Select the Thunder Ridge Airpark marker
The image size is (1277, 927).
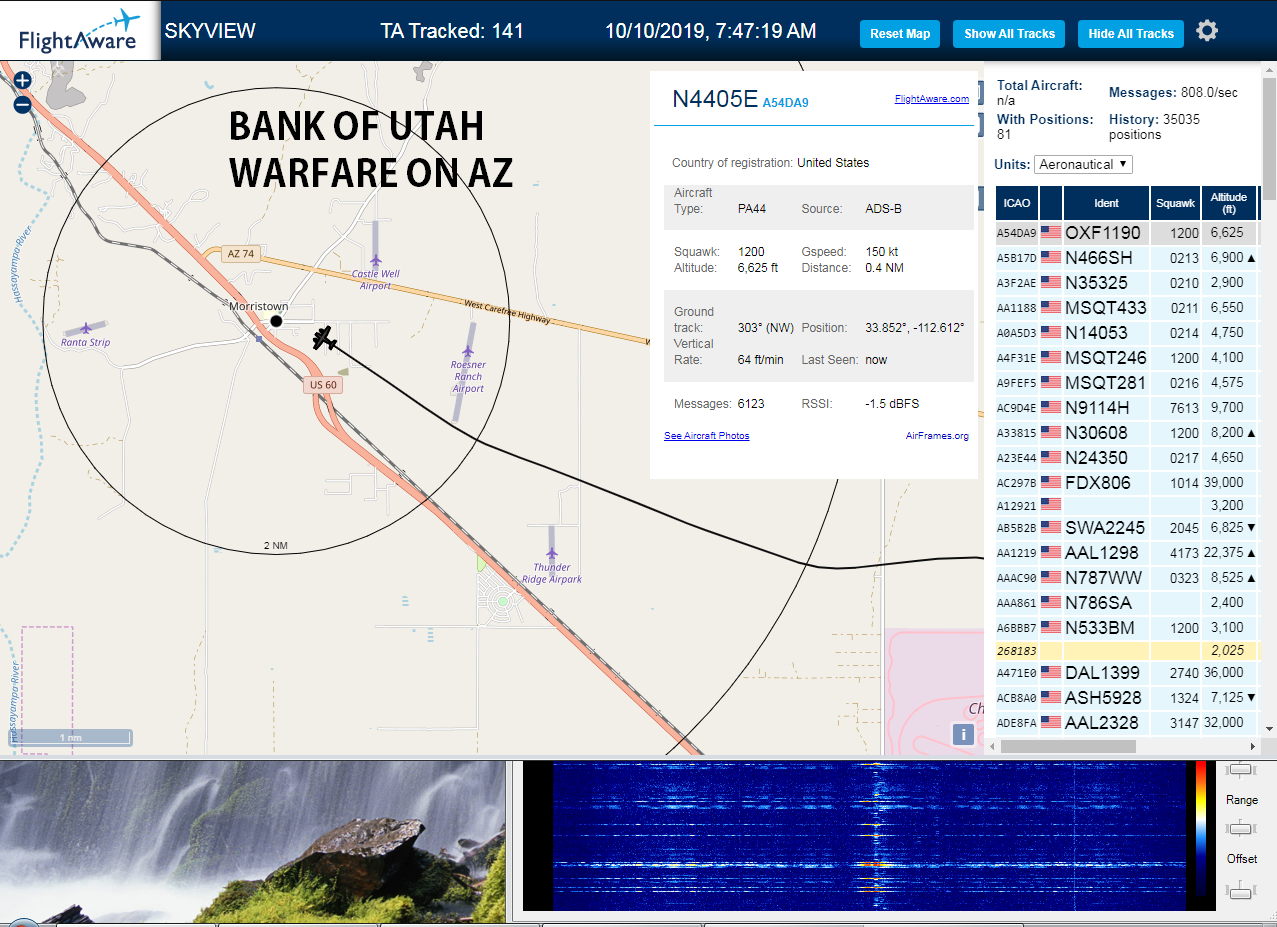[551, 553]
